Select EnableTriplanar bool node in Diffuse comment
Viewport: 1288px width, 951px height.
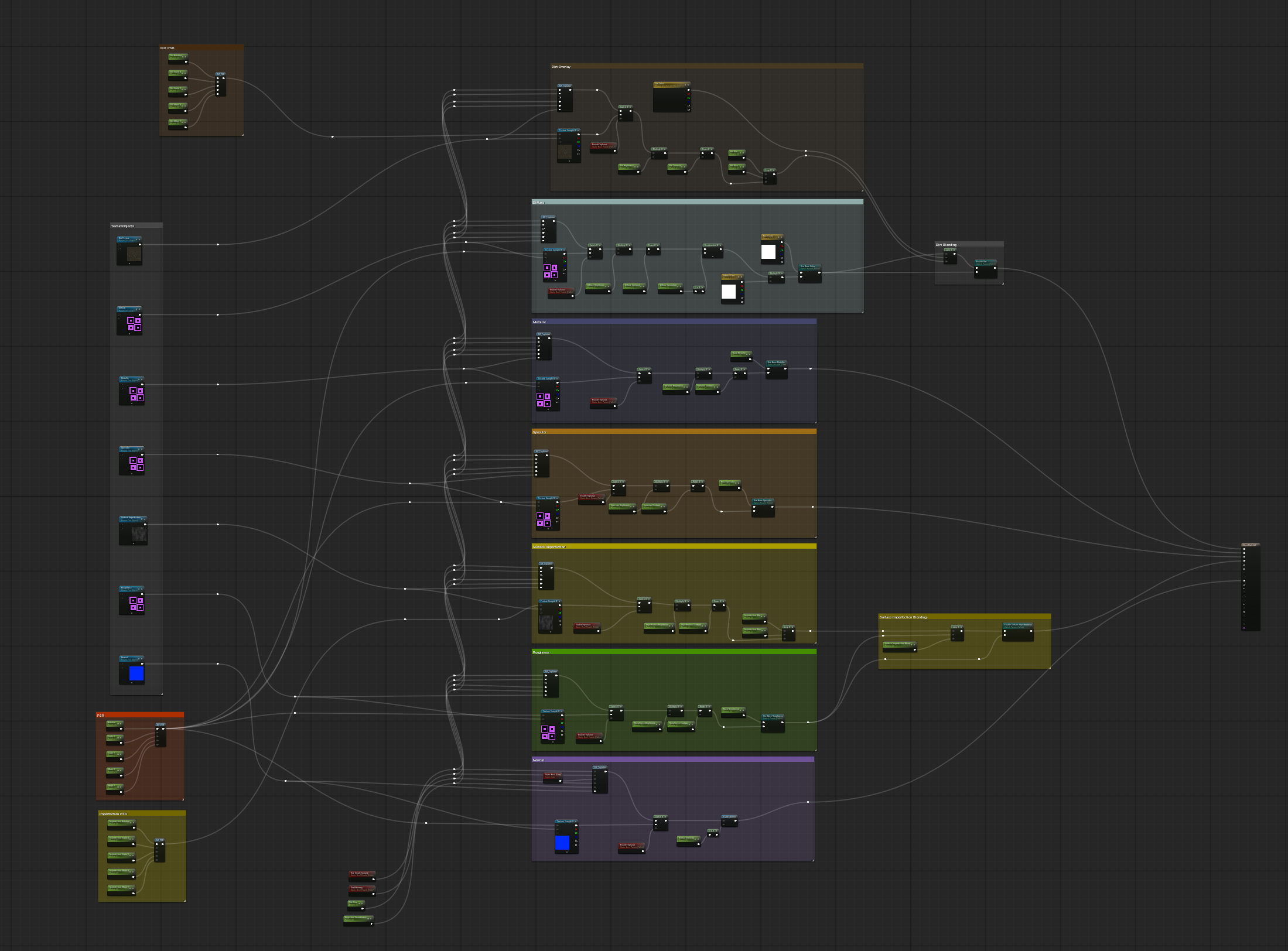coord(561,290)
